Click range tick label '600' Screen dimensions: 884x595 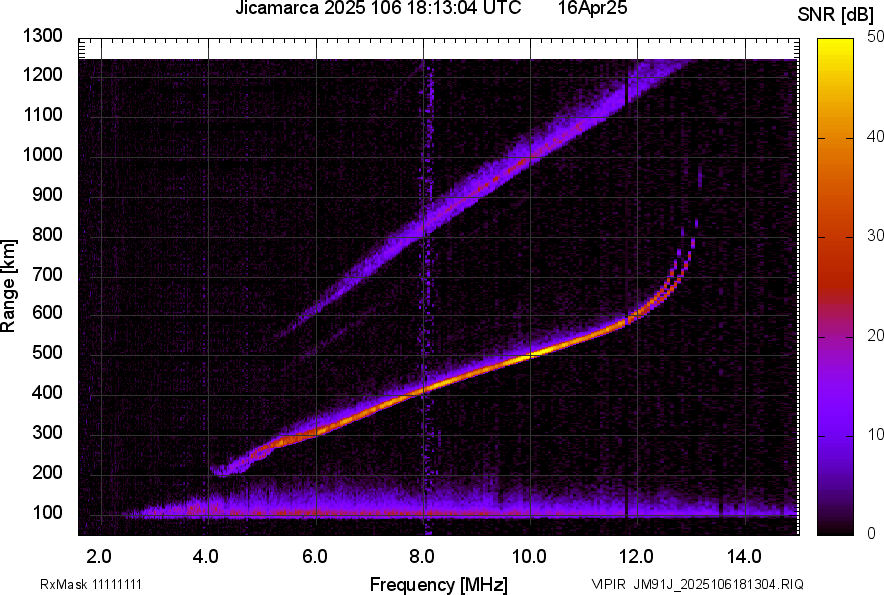[47, 313]
